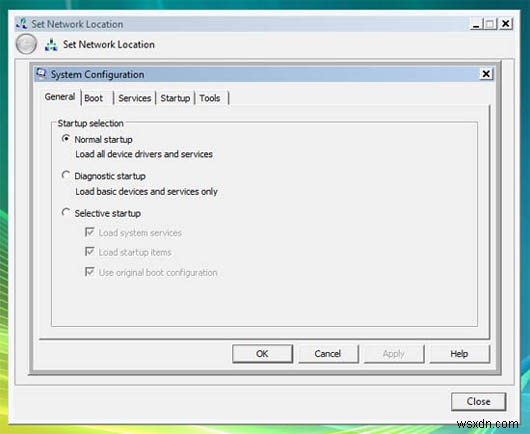Viewport: 530px width, 434px height.
Task: Open the Services tab
Action: click(x=135, y=98)
